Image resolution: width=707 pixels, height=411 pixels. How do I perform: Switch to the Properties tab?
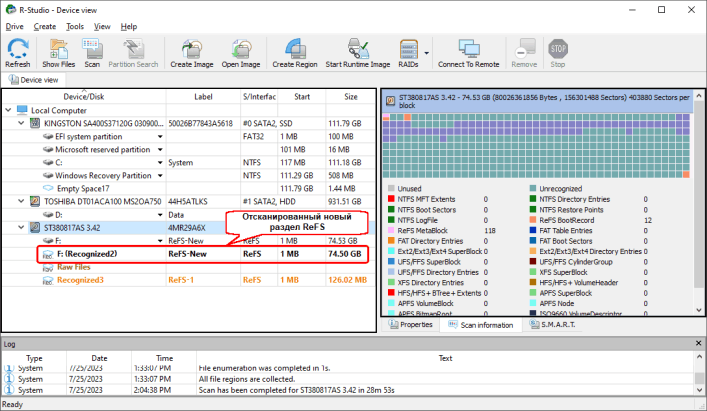pyautogui.click(x=411, y=324)
